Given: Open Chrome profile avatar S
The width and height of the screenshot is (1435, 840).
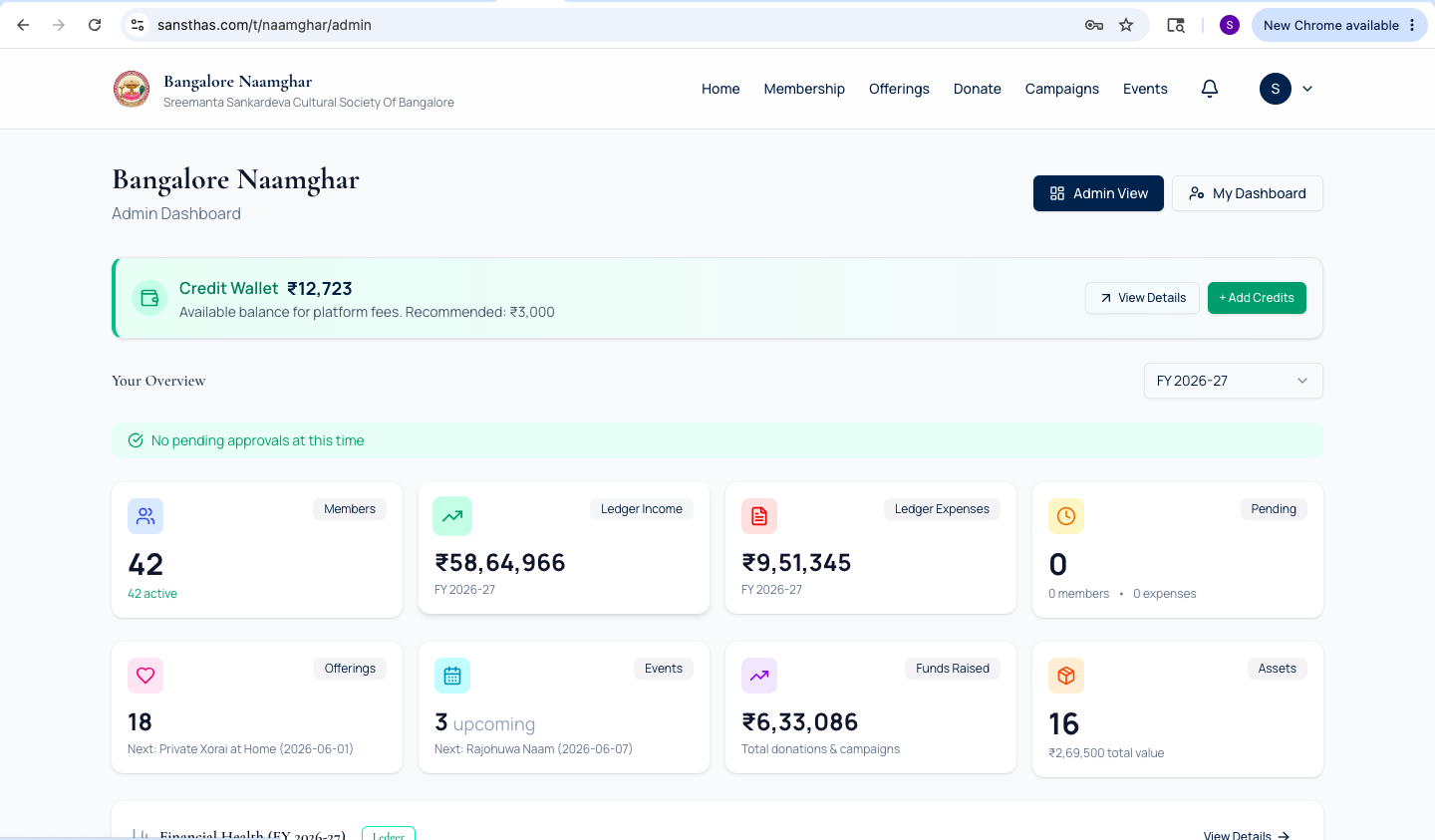Looking at the screenshot, I should [x=1230, y=25].
